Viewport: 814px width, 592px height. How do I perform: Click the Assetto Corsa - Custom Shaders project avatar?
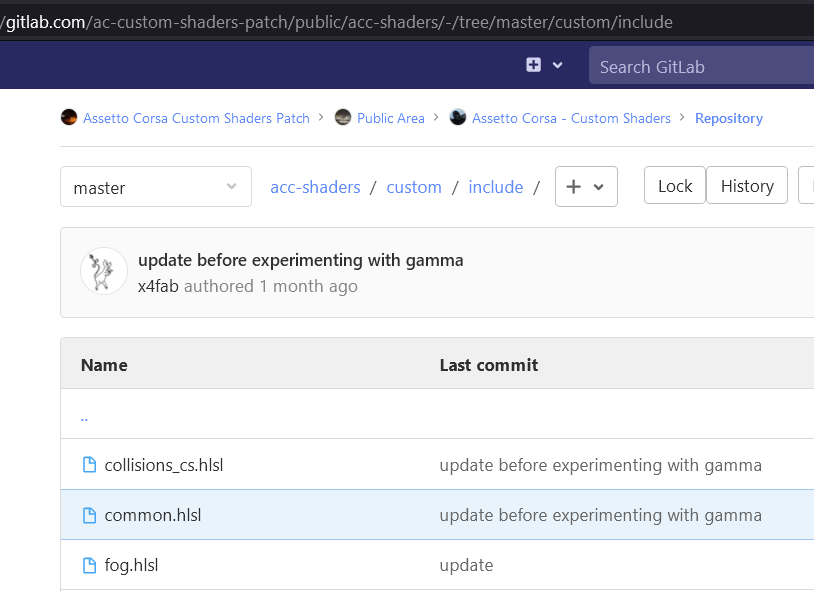[x=458, y=117]
